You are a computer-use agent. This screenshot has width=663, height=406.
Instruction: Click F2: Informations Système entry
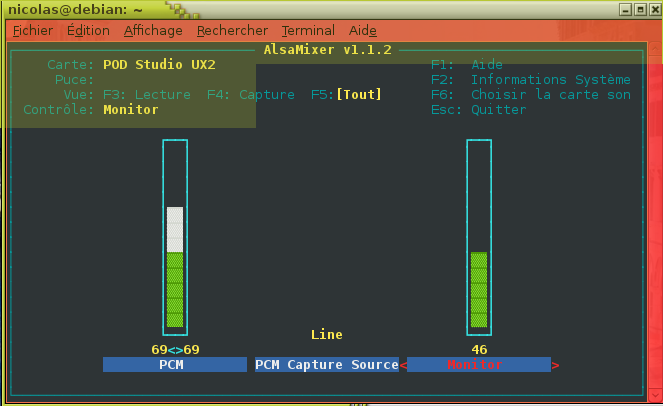[x=531, y=80]
